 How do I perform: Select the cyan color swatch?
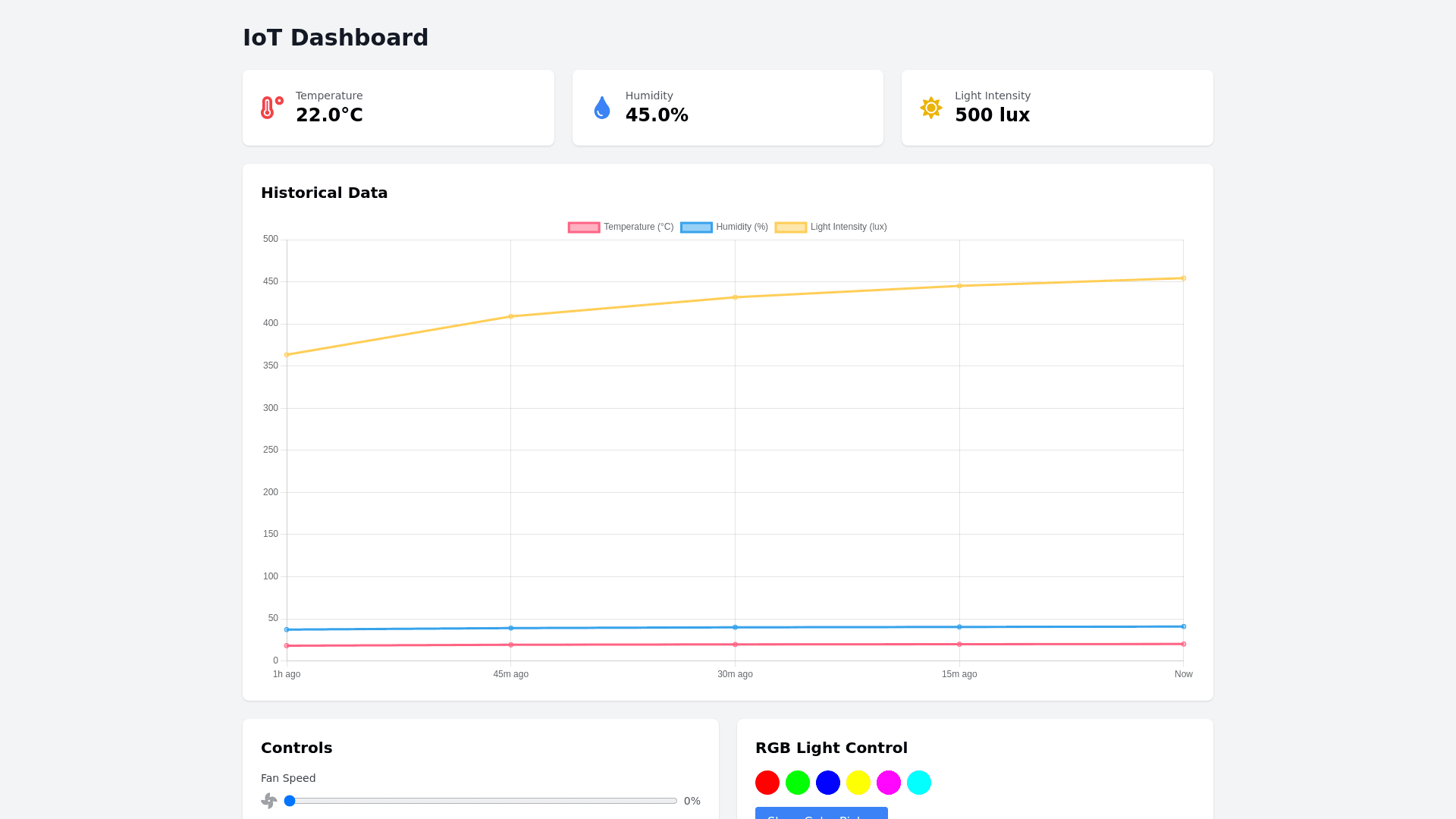tap(918, 783)
